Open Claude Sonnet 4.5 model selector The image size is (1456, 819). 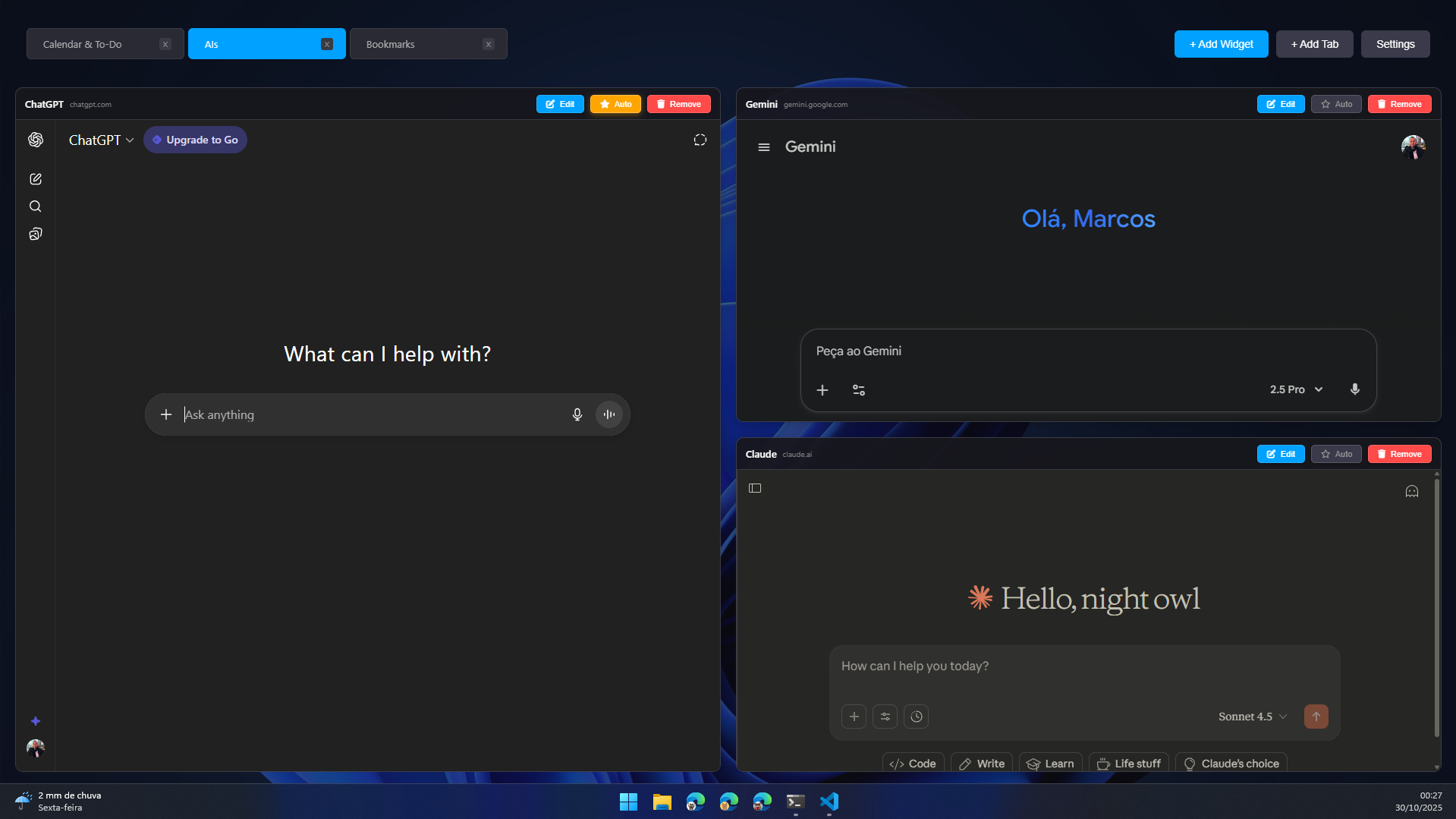(1253, 717)
